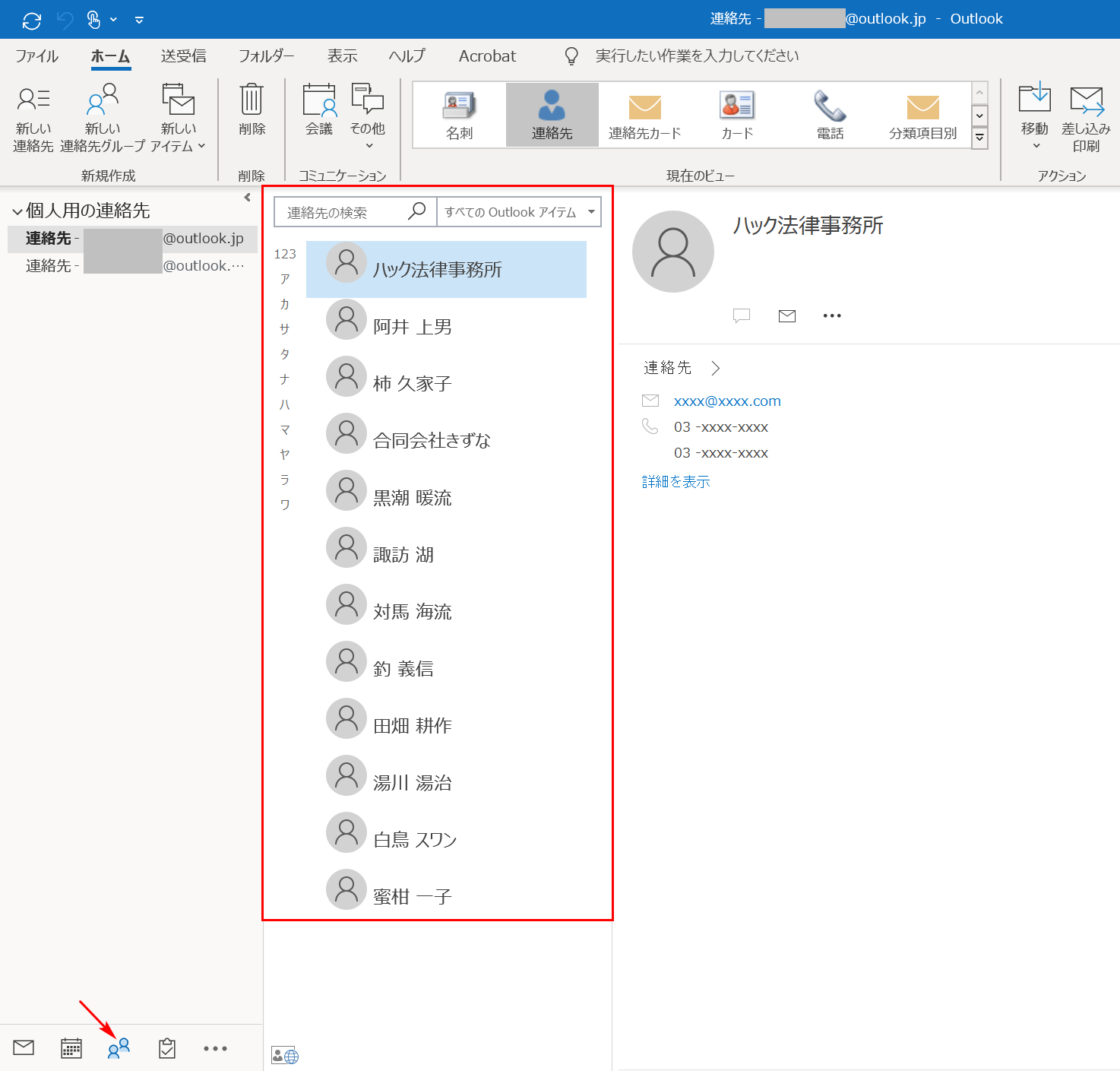The image size is (1120, 1071).
Task: Switch to カード view
Action: coord(736,114)
